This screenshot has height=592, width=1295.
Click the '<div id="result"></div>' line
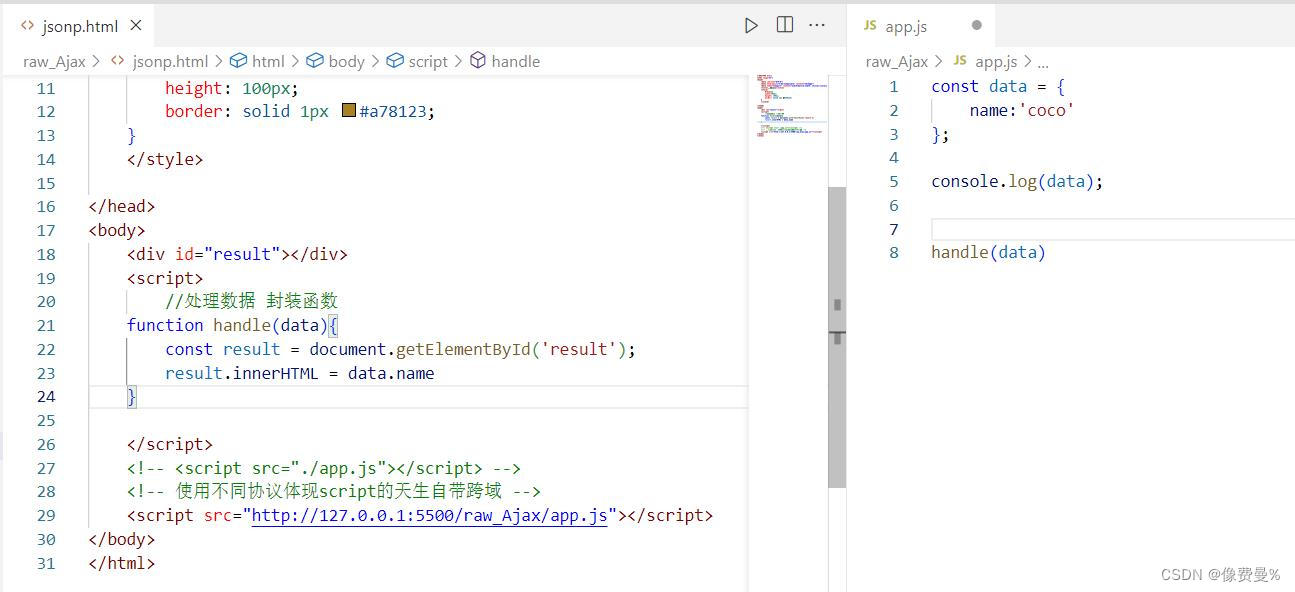point(237,254)
